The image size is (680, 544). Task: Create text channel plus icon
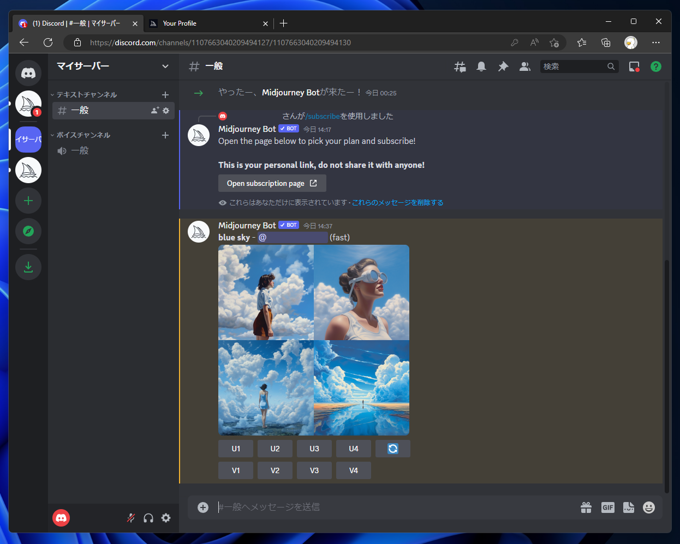[165, 95]
